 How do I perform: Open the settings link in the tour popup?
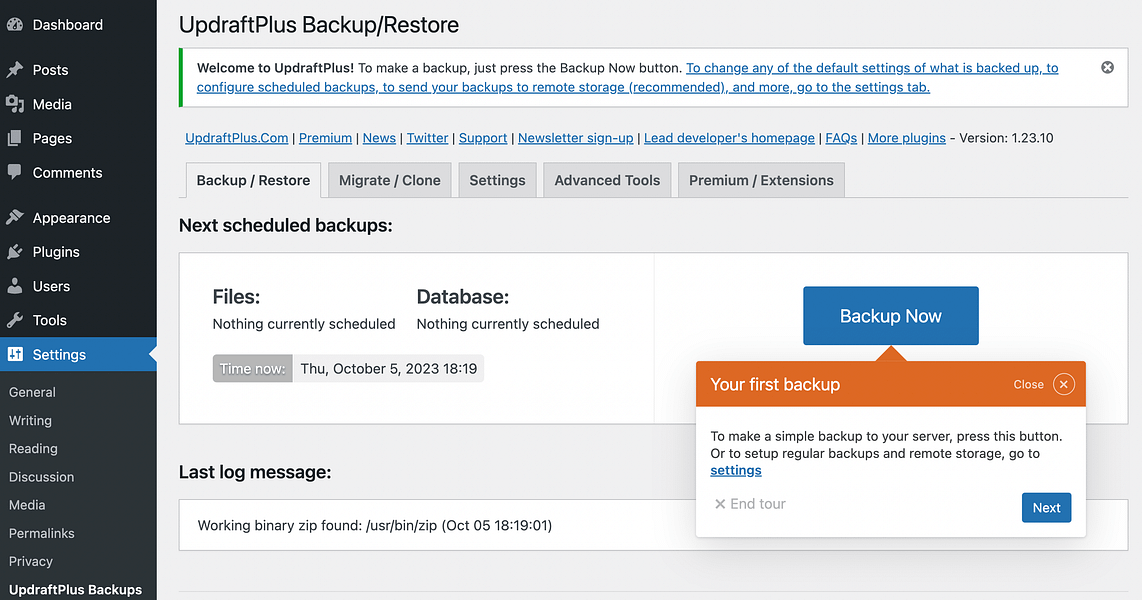pyautogui.click(x=735, y=470)
